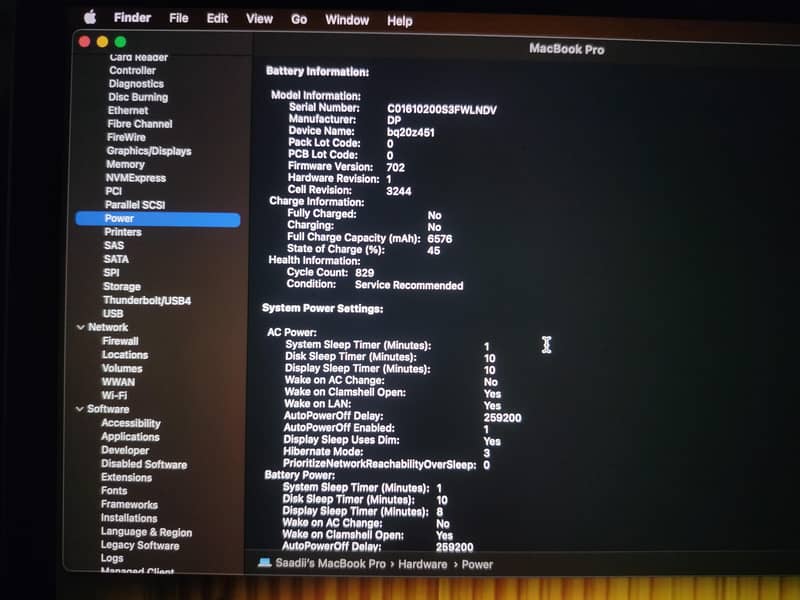
Task: Click the PrioritizeNetworkReachabilityOverSleep label
Action: [x=380, y=464]
